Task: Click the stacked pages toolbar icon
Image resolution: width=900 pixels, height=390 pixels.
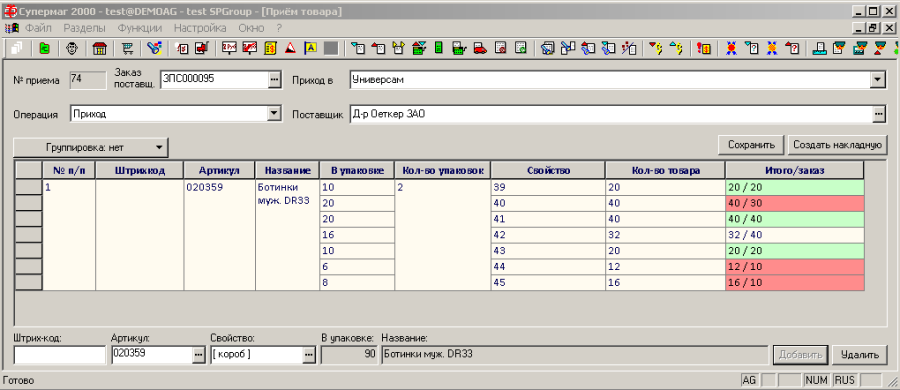Action: coord(17,49)
